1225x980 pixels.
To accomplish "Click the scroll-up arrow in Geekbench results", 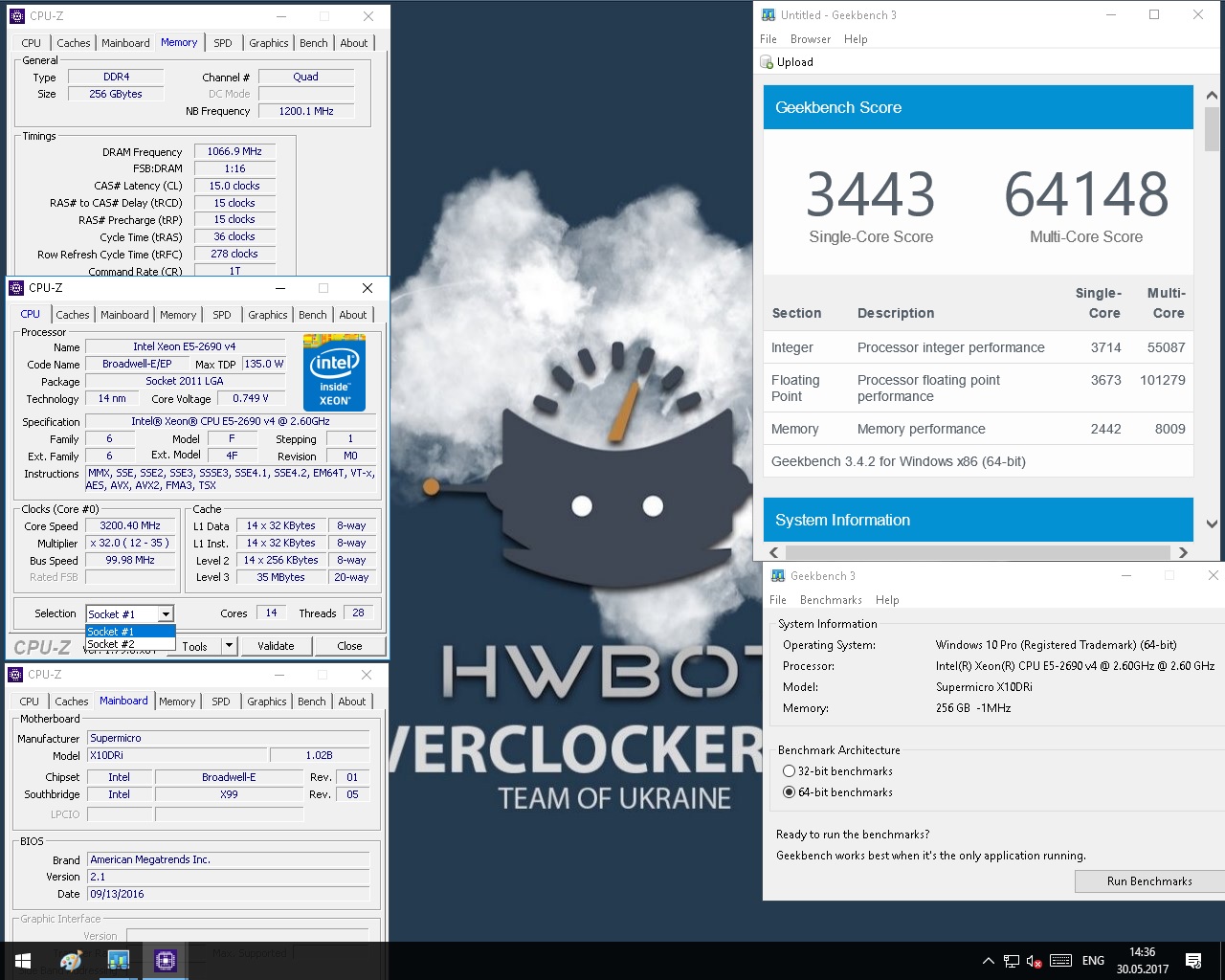I will 1212,97.
